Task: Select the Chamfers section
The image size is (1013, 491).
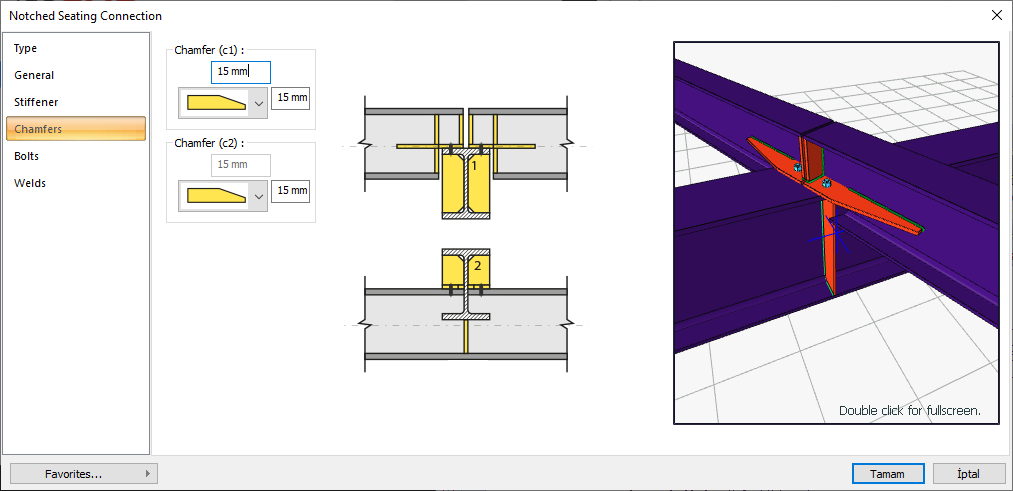Action: coord(38,129)
